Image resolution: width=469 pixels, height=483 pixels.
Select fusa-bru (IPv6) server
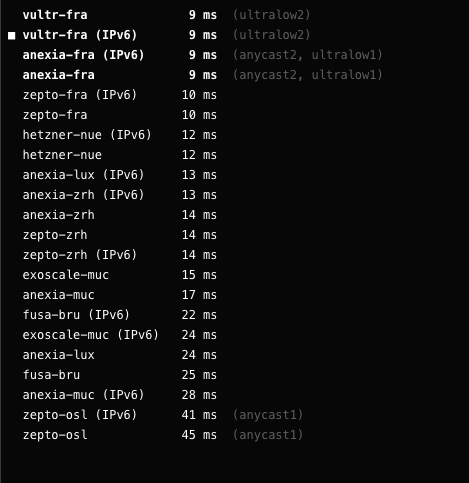[x=120, y=315]
